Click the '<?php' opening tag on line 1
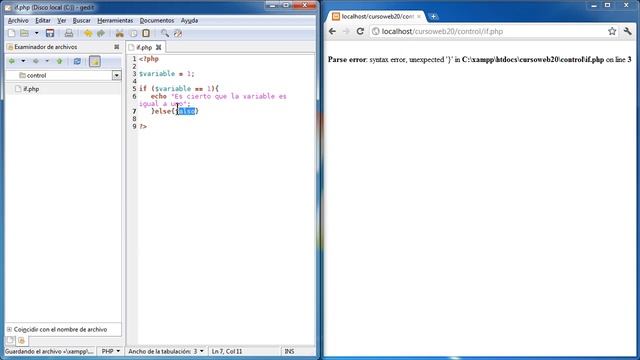640x360 pixels. 149,59
